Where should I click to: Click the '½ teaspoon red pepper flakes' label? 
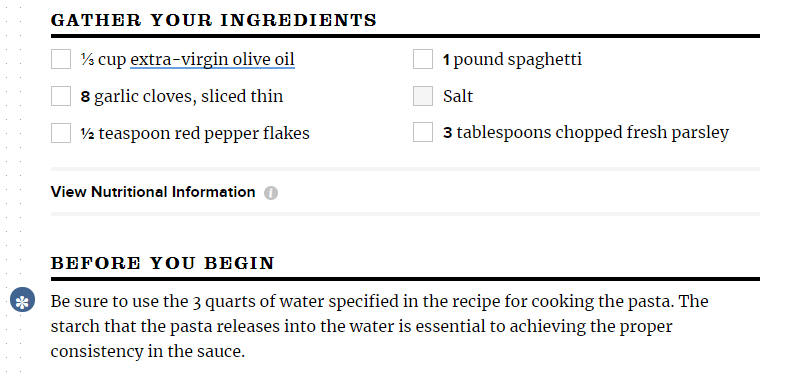tap(195, 133)
